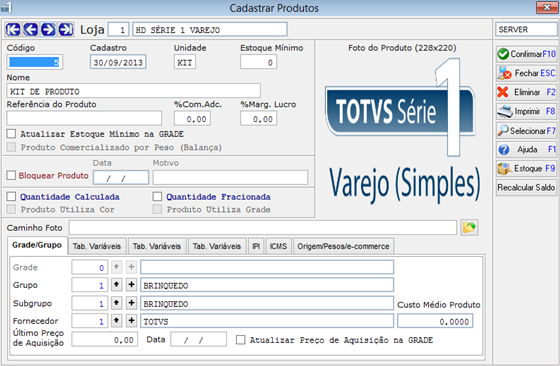Enable Bloquear Produto checkbox
Screen dimensions: 560x366
pos(11,175)
